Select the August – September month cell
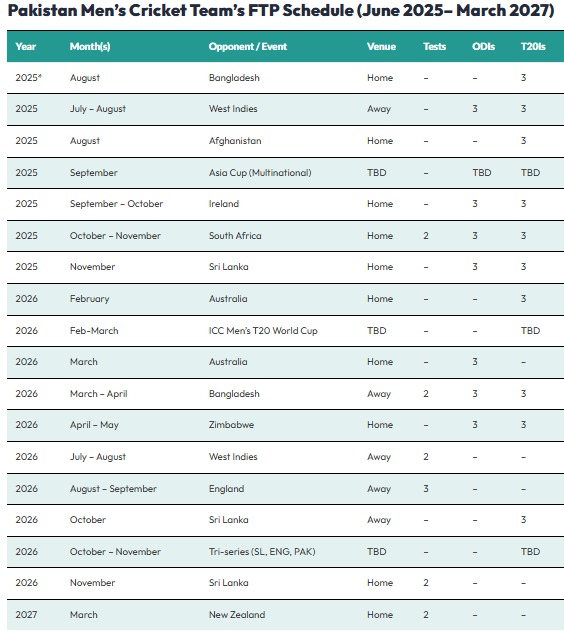 tap(113, 488)
